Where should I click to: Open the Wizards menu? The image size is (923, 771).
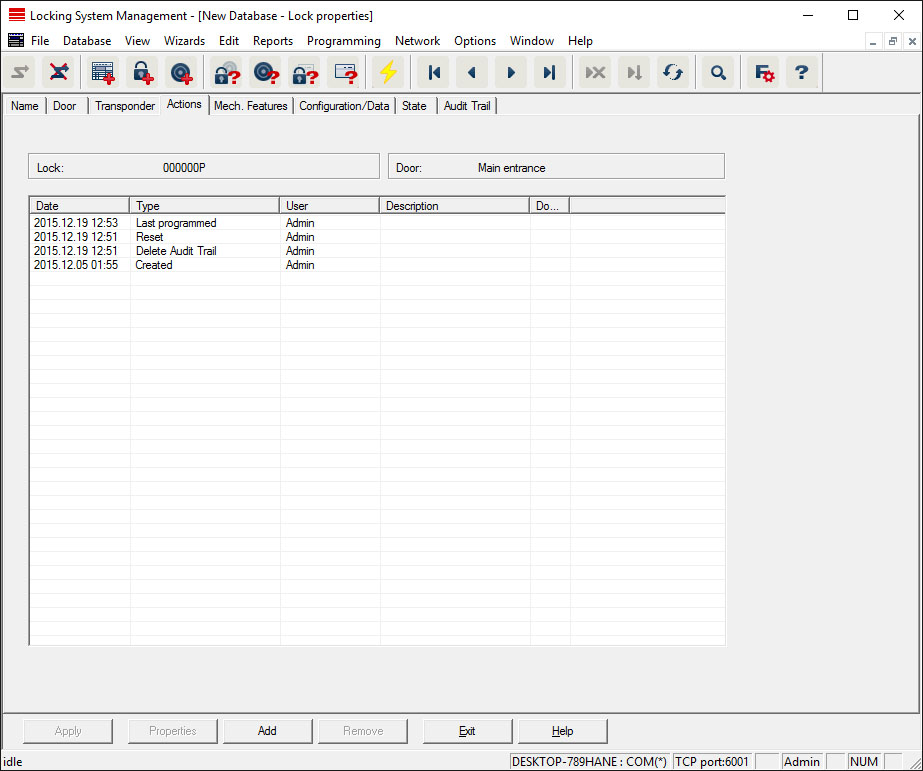(184, 41)
